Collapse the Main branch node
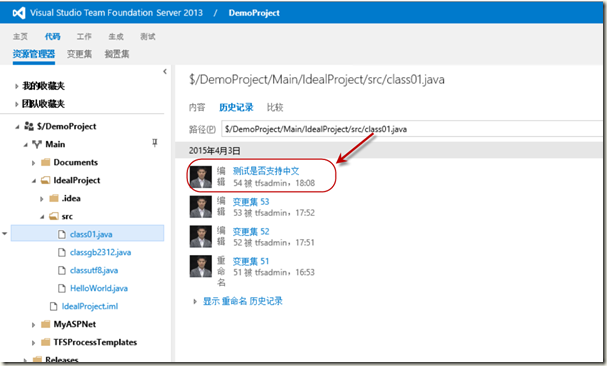The image size is (607, 366). point(26,145)
